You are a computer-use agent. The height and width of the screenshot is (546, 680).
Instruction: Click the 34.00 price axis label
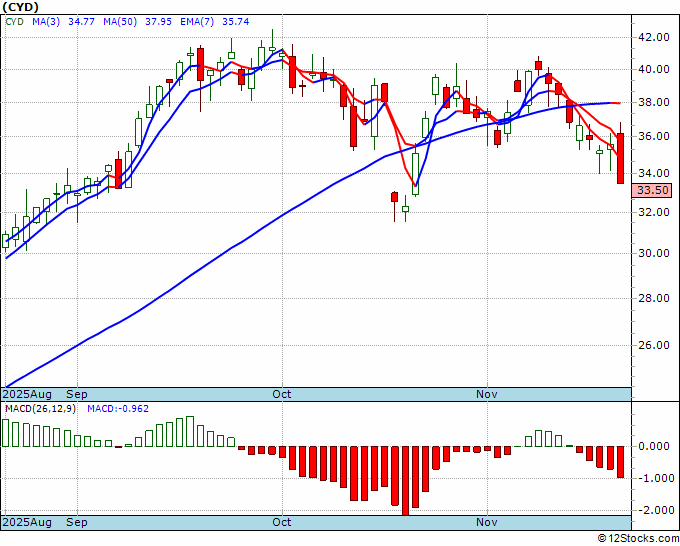click(x=654, y=173)
